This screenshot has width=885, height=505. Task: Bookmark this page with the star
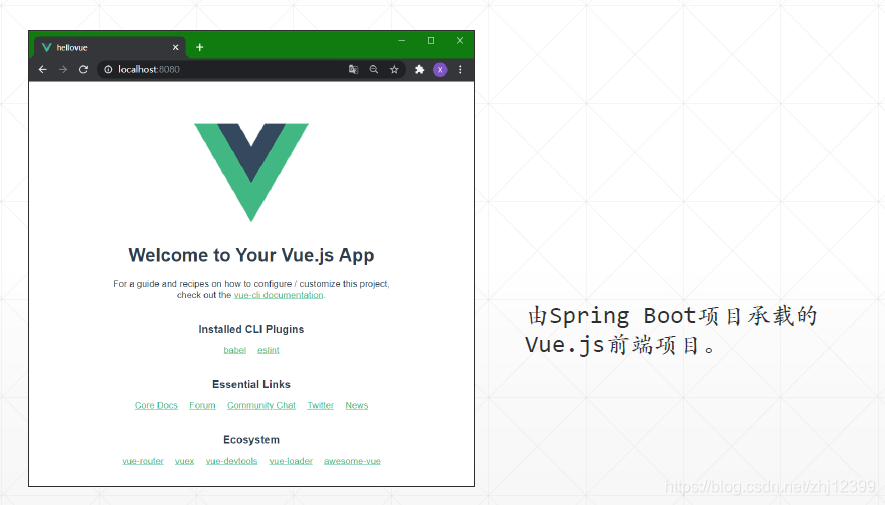394,69
